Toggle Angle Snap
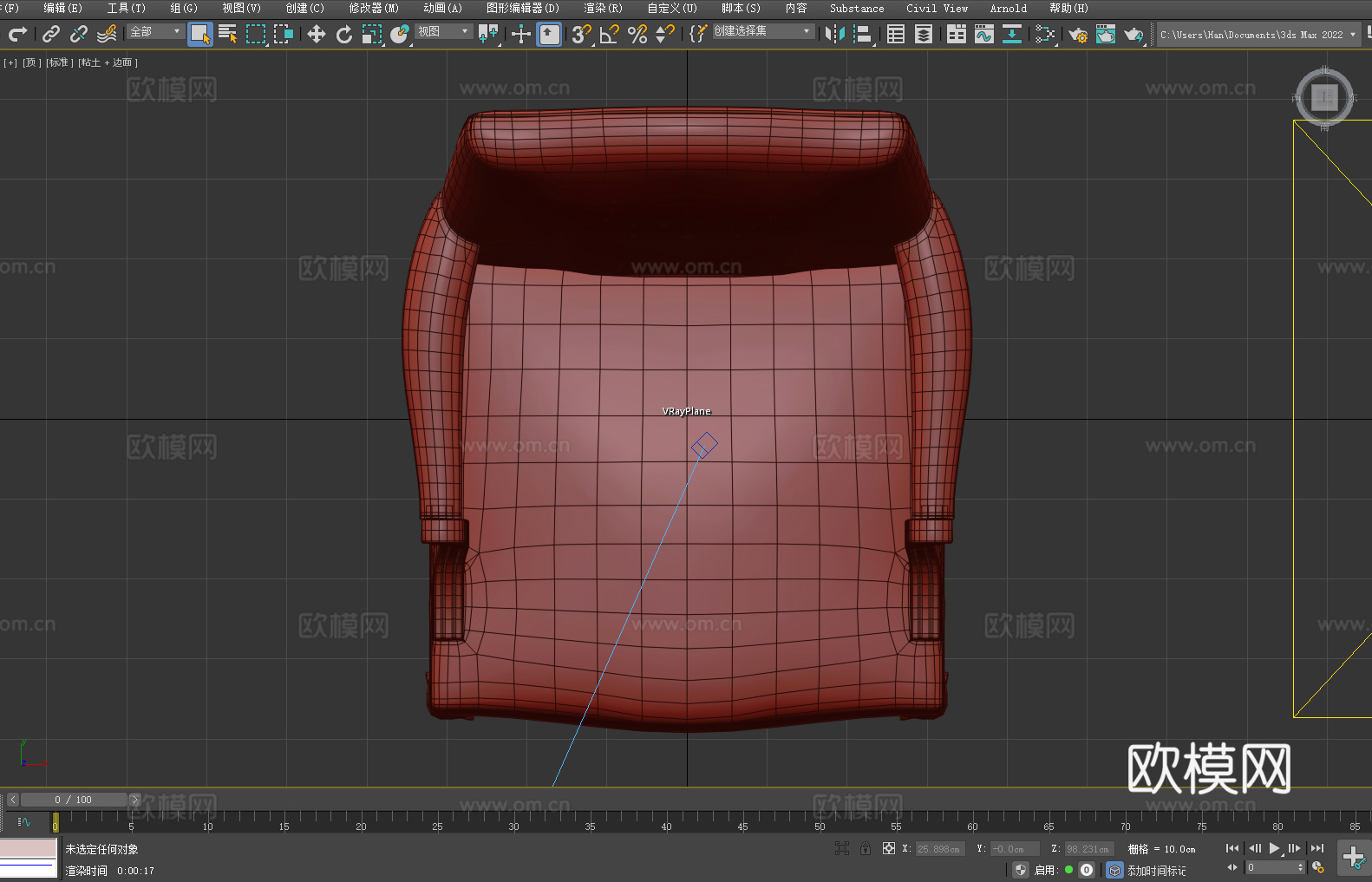Image resolution: width=1372 pixels, height=882 pixels. 610,34
